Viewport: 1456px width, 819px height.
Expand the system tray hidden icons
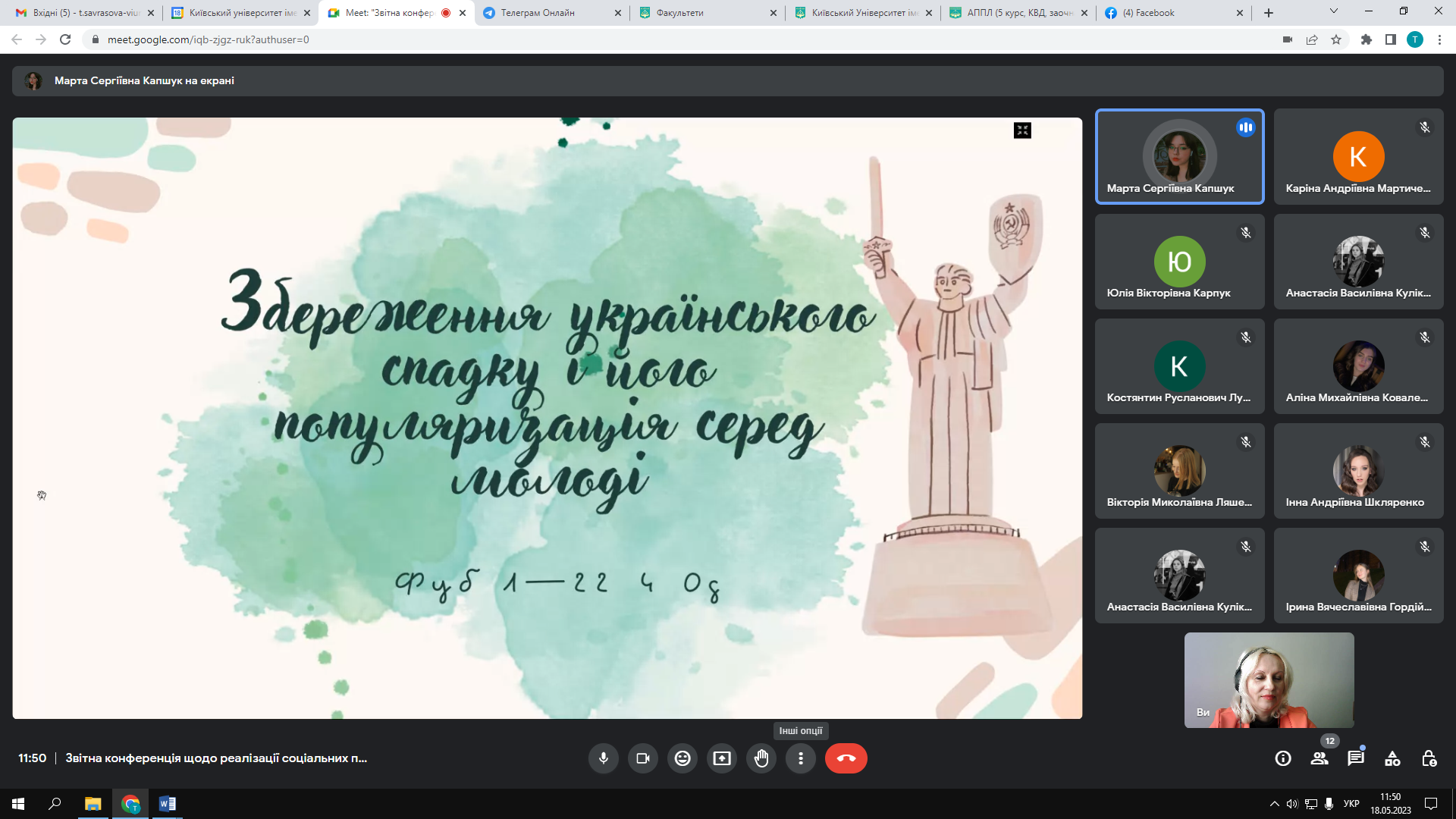coord(1274,804)
